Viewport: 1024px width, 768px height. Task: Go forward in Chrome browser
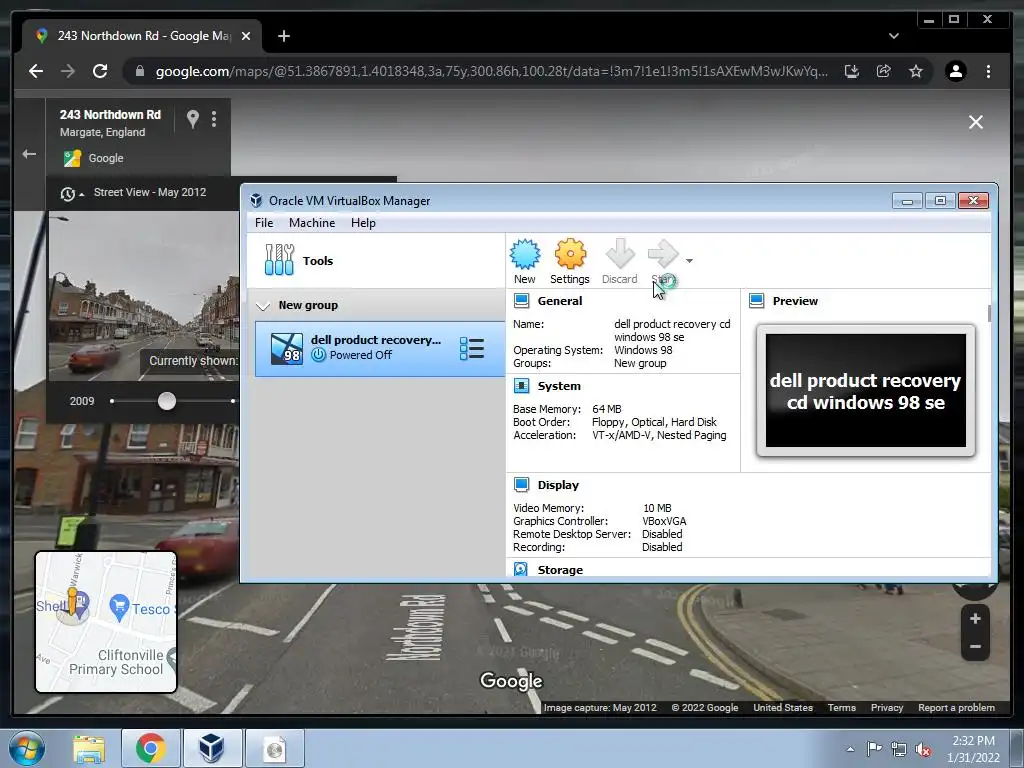point(68,71)
